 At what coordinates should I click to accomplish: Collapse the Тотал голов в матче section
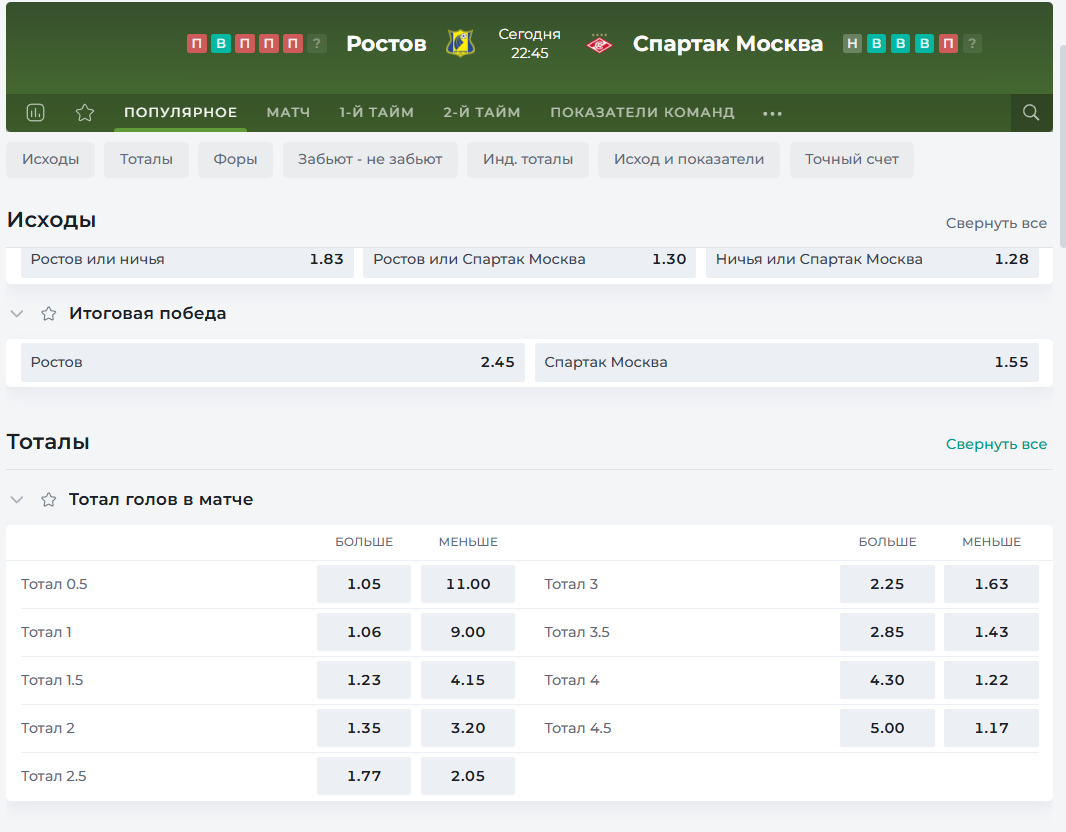[x=17, y=500]
